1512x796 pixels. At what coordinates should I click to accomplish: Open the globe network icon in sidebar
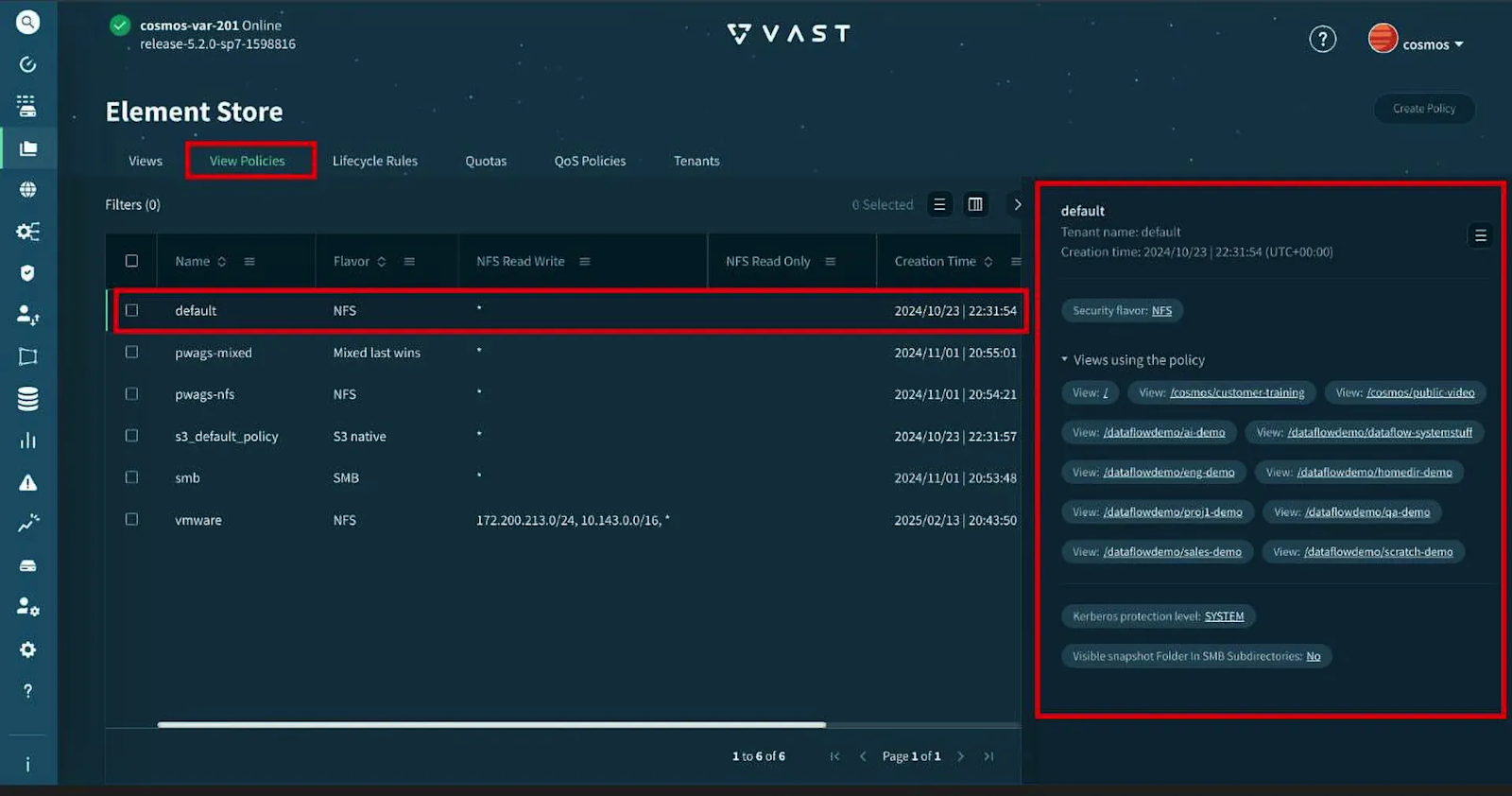tap(27, 190)
